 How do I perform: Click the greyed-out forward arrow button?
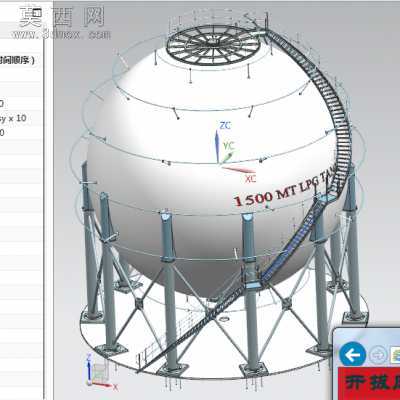pyautogui.click(x=378, y=355)
